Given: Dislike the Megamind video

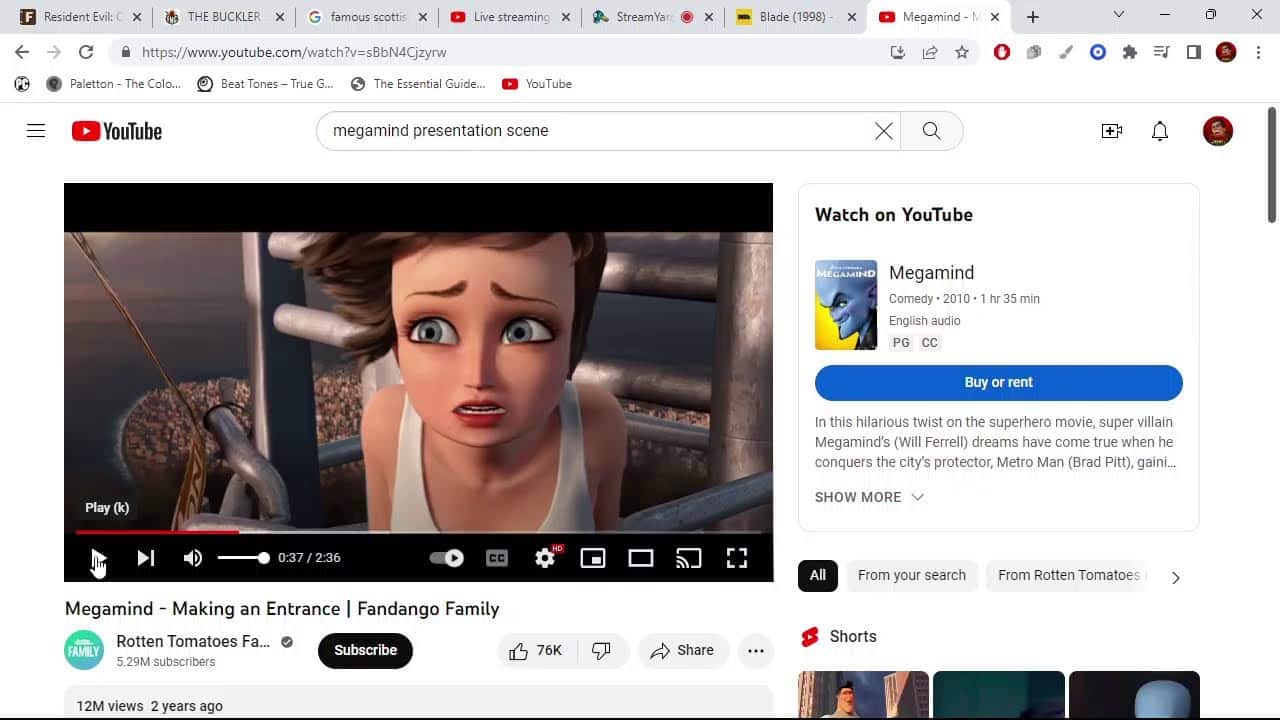Looking at the screenshot, I should [601, 651].
